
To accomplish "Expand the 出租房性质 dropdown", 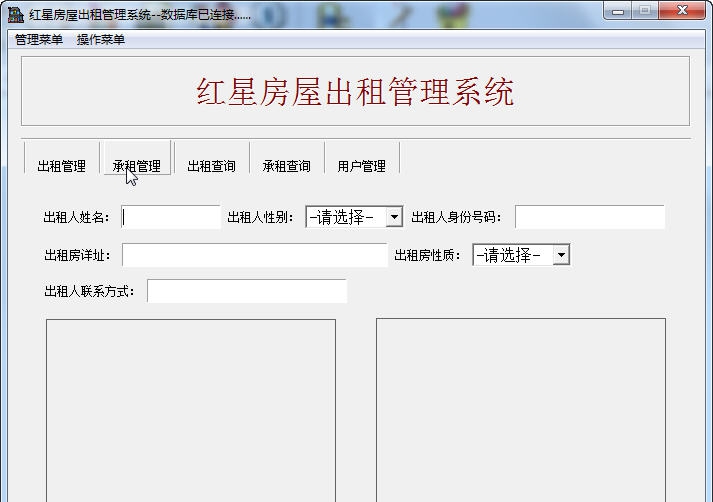I will (561, 255).
